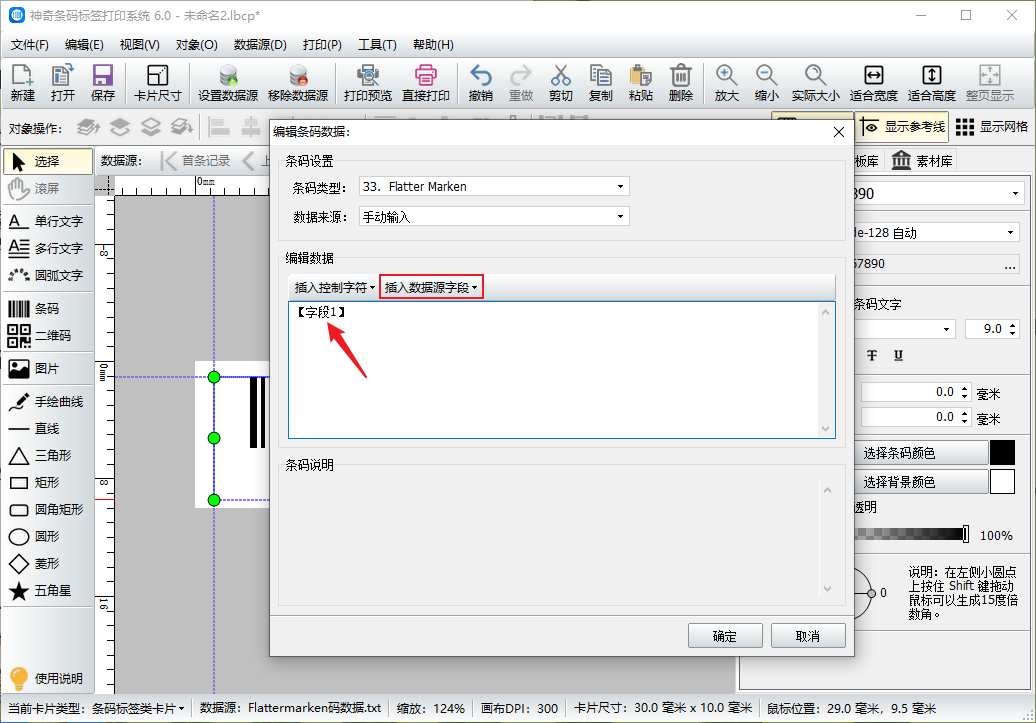Click the black barcode color swatch
Viewport: 1036px width, 723px height.
1002,453
